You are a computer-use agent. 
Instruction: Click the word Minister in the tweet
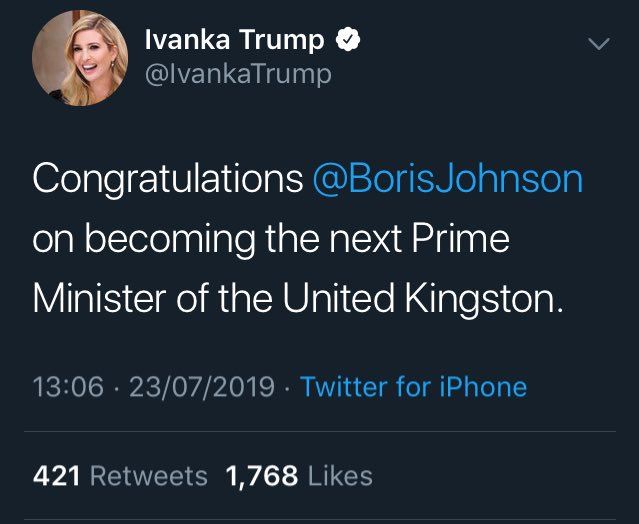pos(99,298)
